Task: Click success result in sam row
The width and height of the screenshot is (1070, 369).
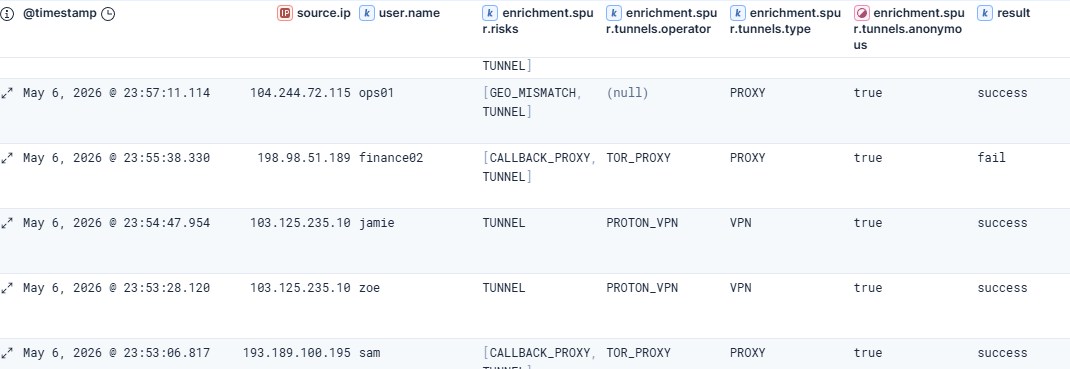Action: (1002, 353)
